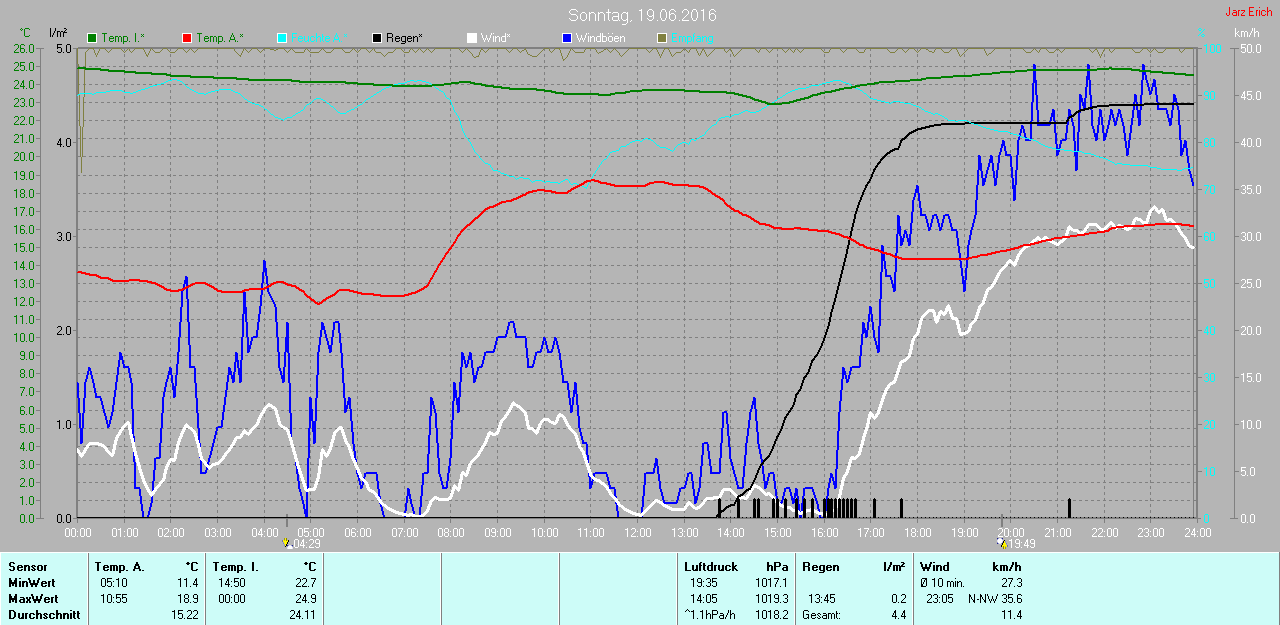Screen dimensions: 1280x625
Task: Click the pressure trend ^1.1hPa/h
Action: tap(711, 615)
